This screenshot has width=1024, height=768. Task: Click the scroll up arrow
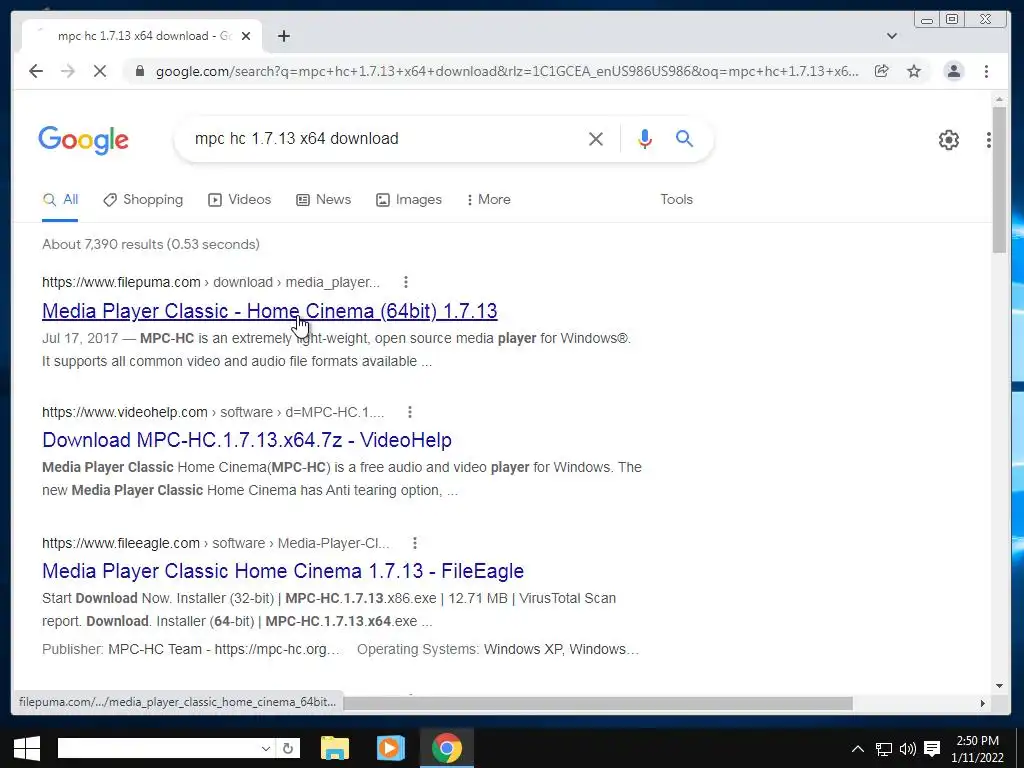pos(999,100)
